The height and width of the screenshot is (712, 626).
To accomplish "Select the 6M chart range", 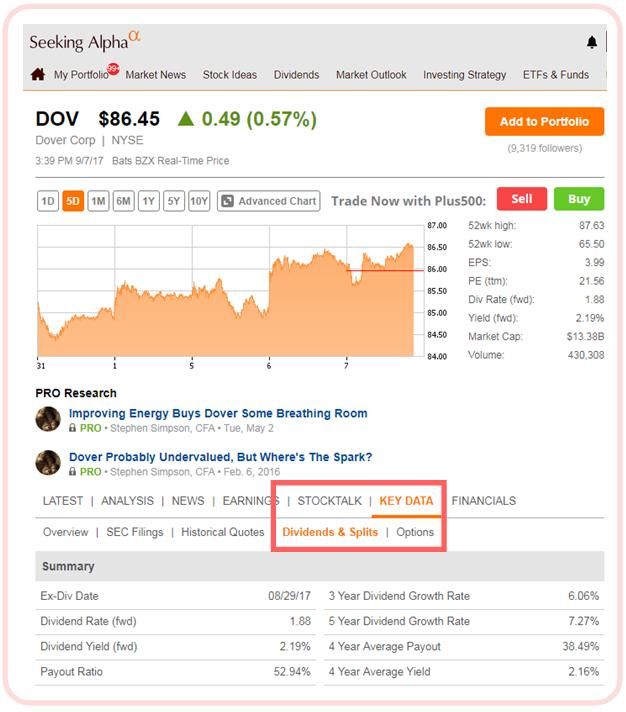I will click(x=123, y=201).
